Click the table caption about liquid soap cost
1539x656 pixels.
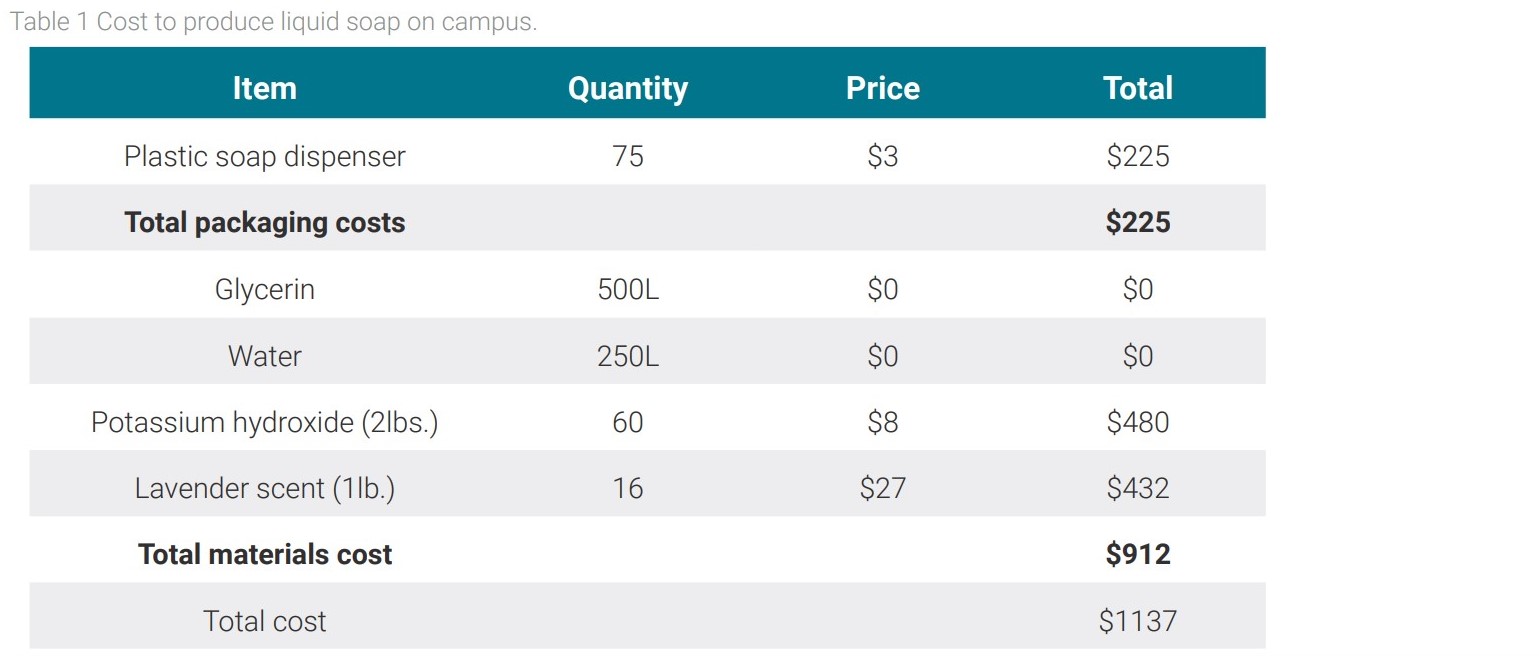[273, 22]
